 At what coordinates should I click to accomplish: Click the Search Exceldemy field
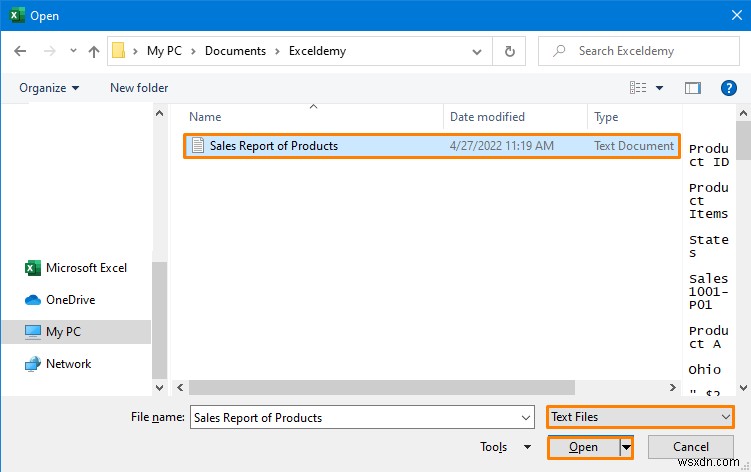[639, 51]
